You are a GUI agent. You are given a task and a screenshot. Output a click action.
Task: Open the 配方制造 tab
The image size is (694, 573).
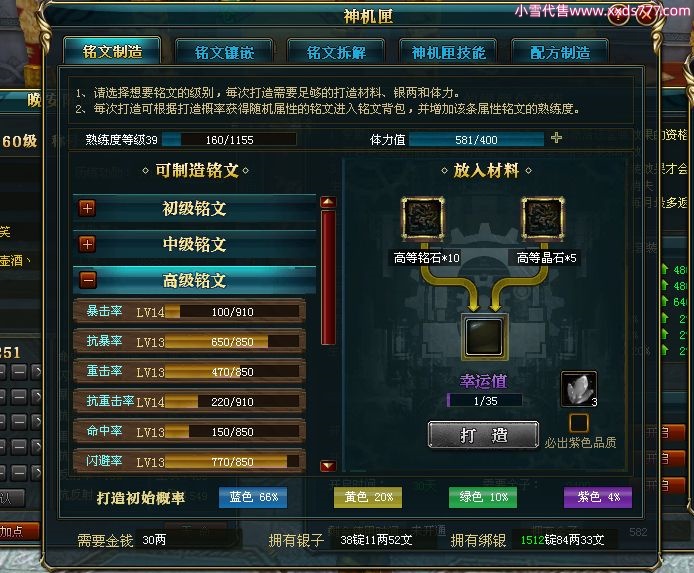tap(560, 52)
